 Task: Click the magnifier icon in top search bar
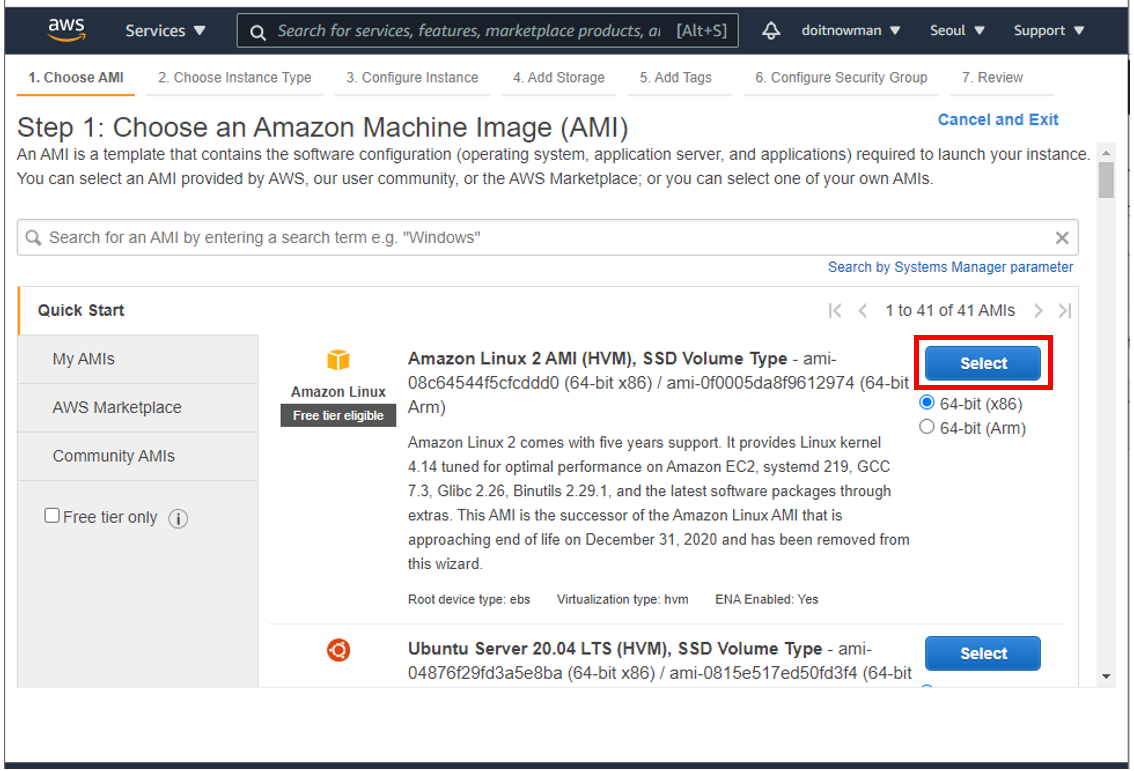[257, 31]
